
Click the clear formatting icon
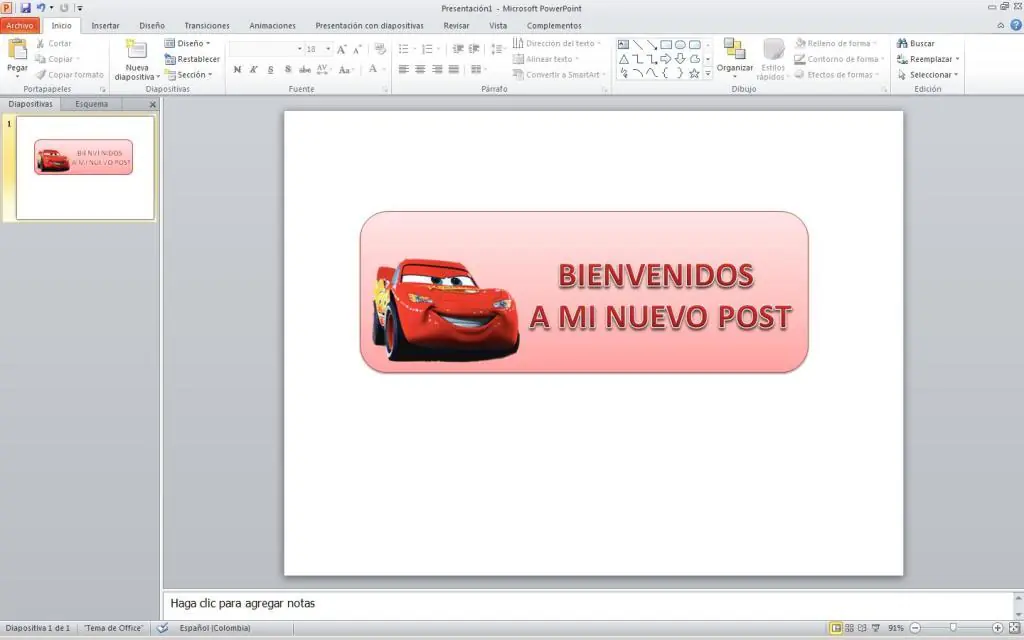(380, 49)
